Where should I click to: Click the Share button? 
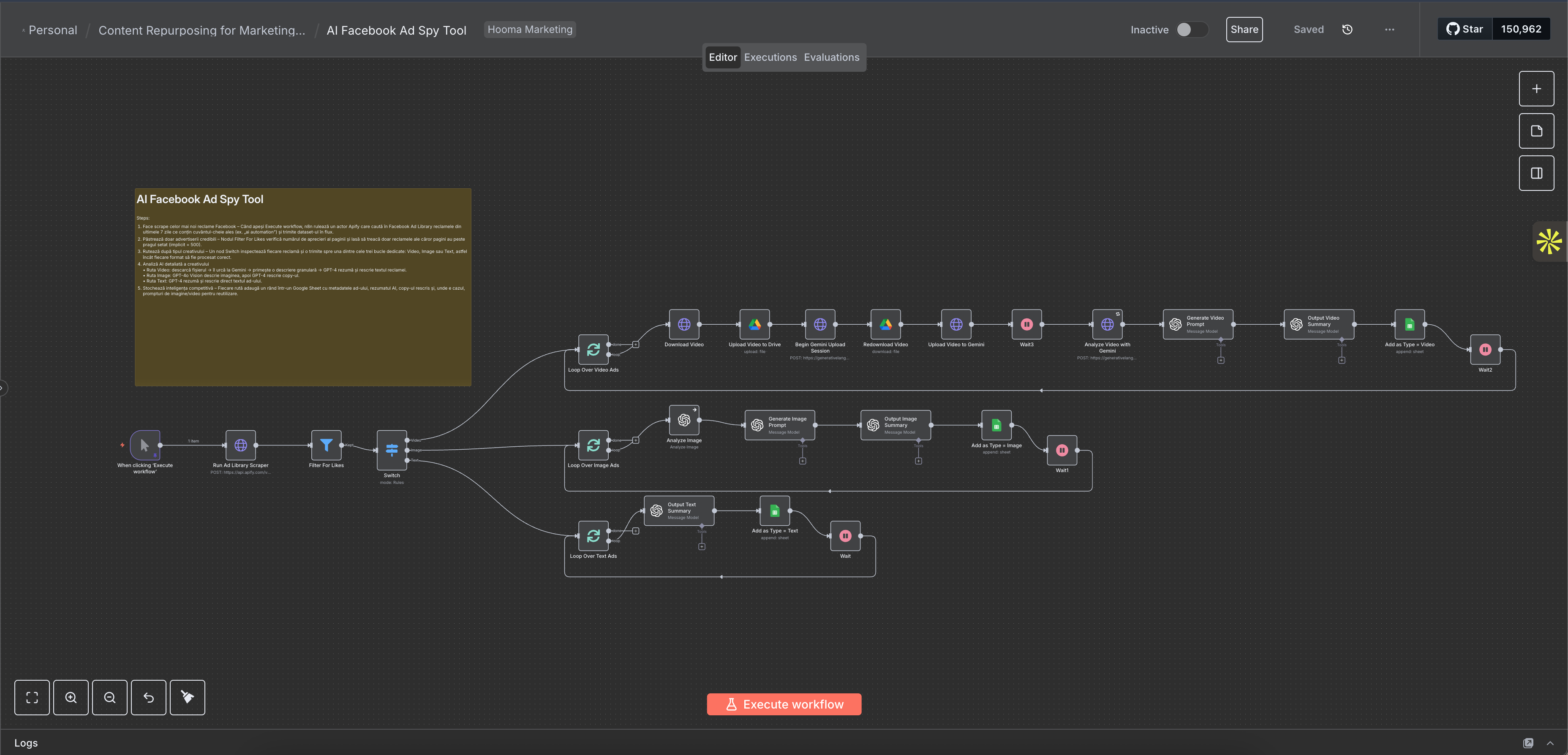tap(1244, 30)
